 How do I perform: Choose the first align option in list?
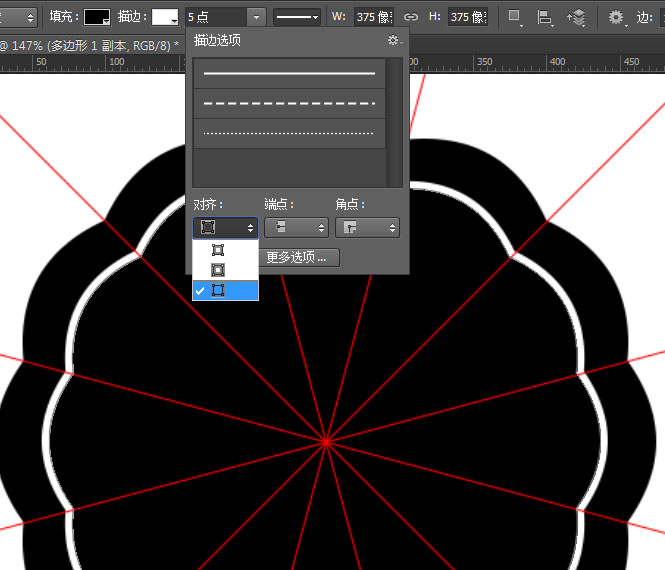click(x=219, y=250)
